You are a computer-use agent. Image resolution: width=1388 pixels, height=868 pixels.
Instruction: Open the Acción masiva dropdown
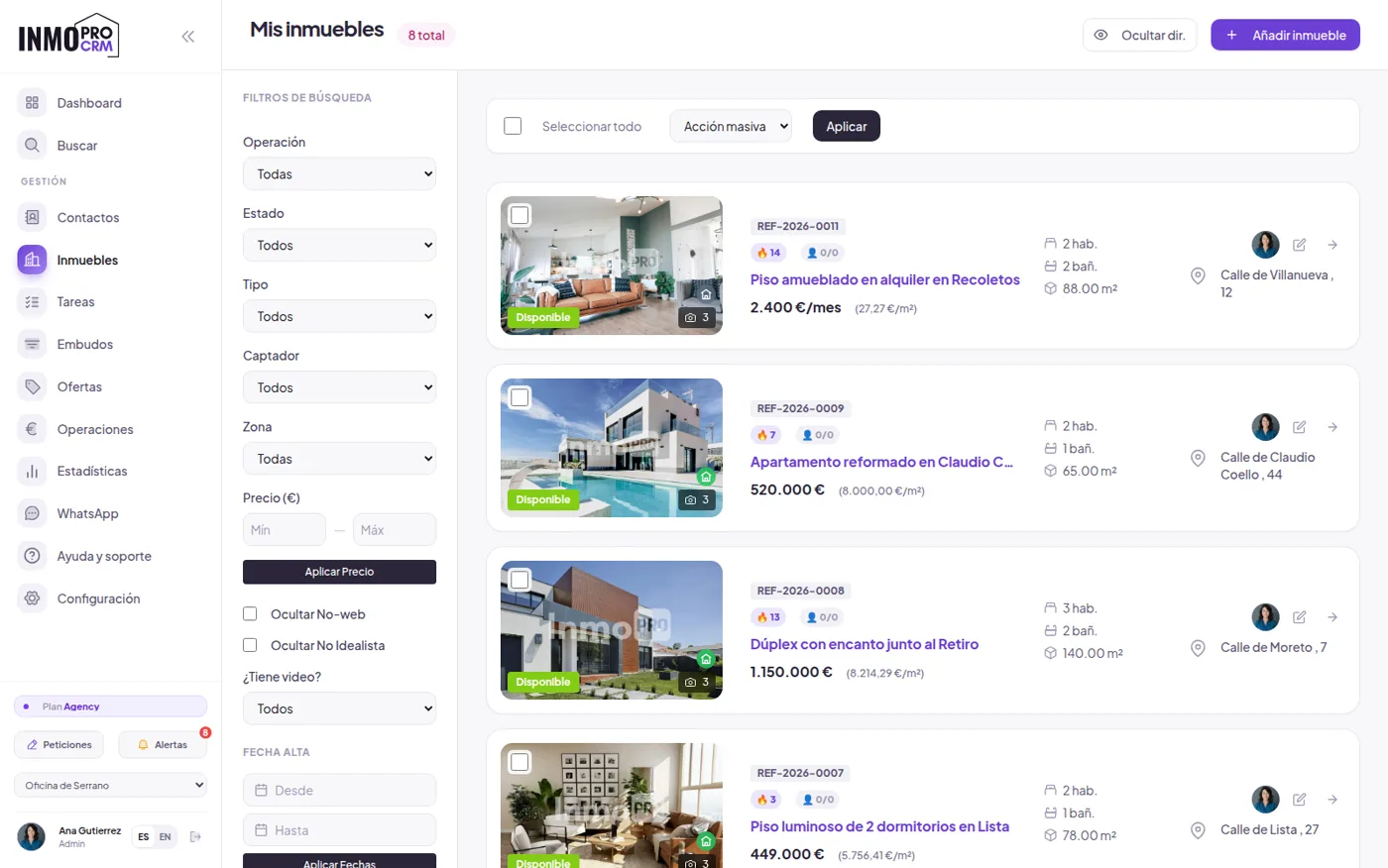click(x=731, y=127)
